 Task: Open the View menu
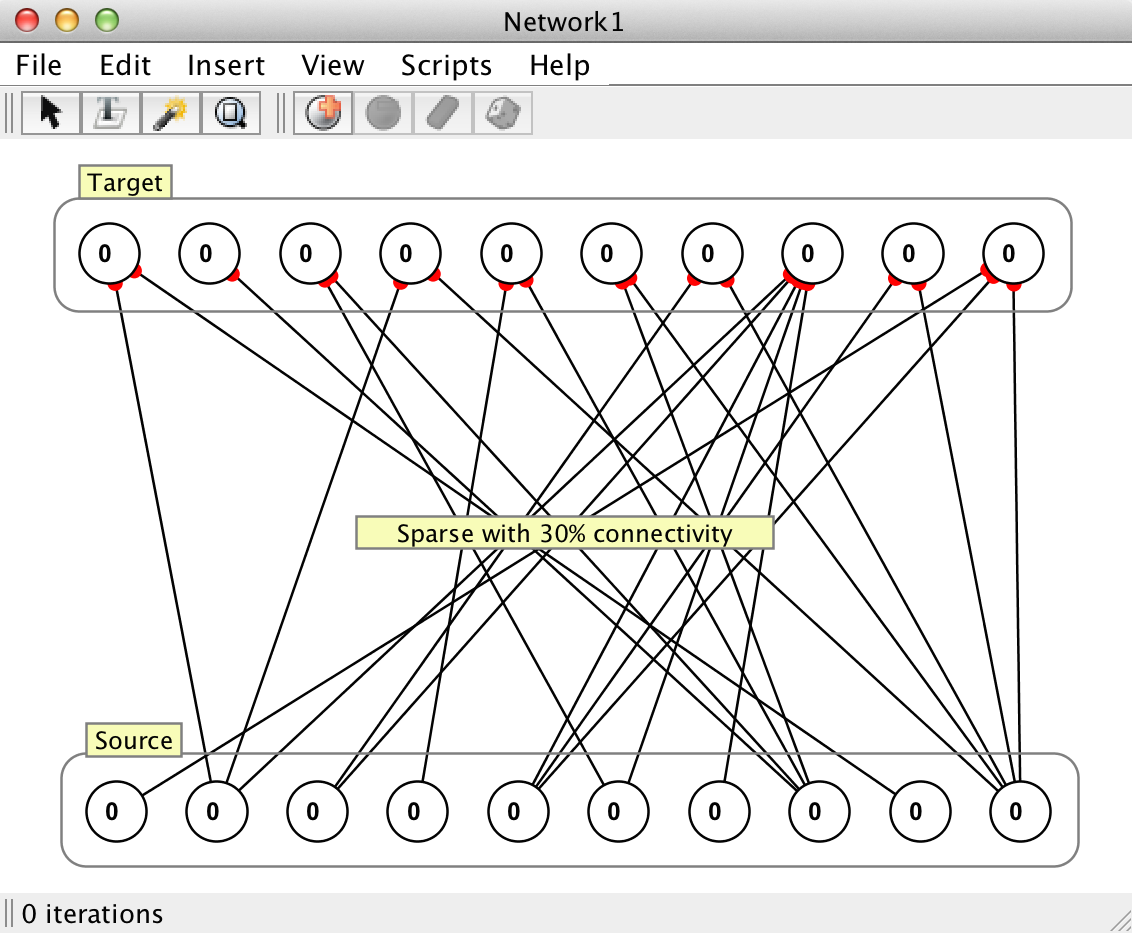pos(333,66)
